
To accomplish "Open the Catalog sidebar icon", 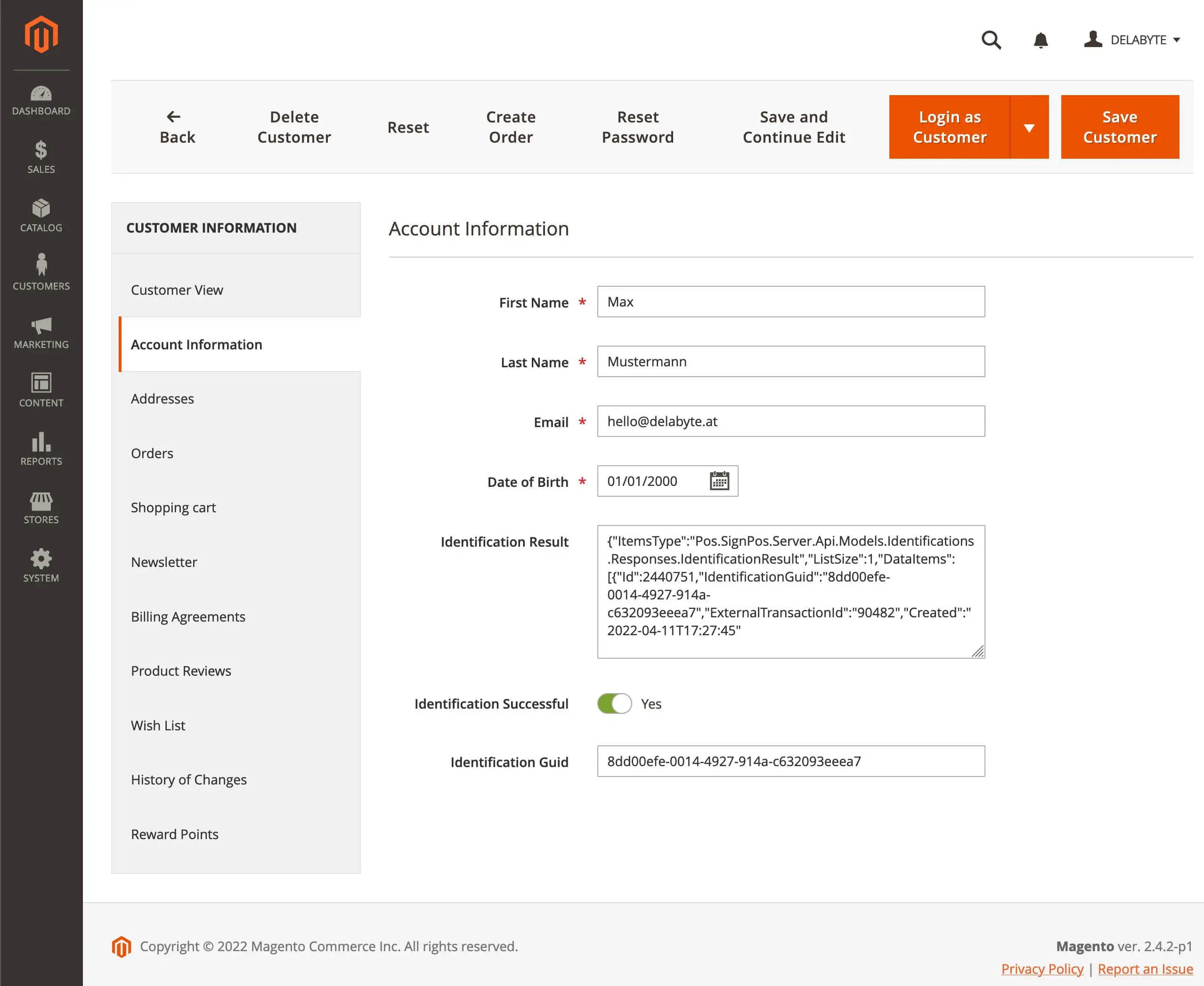I will (x=41, y=215).
